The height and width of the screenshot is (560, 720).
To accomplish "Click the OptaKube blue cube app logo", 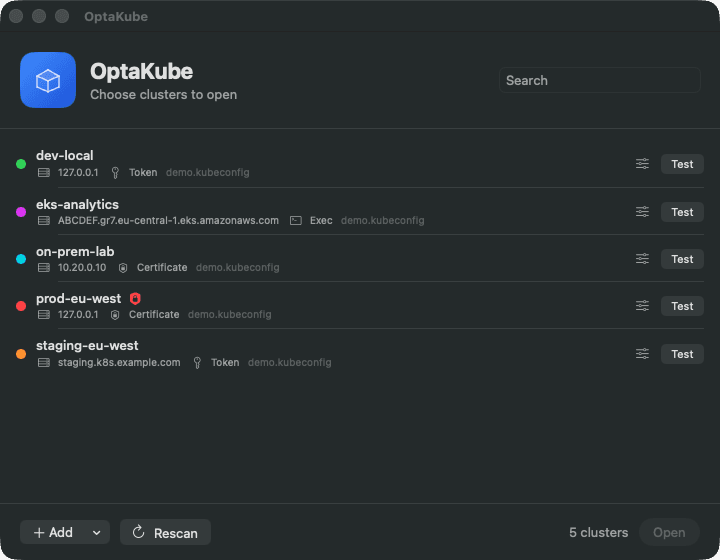I will [x=48, y=80].
